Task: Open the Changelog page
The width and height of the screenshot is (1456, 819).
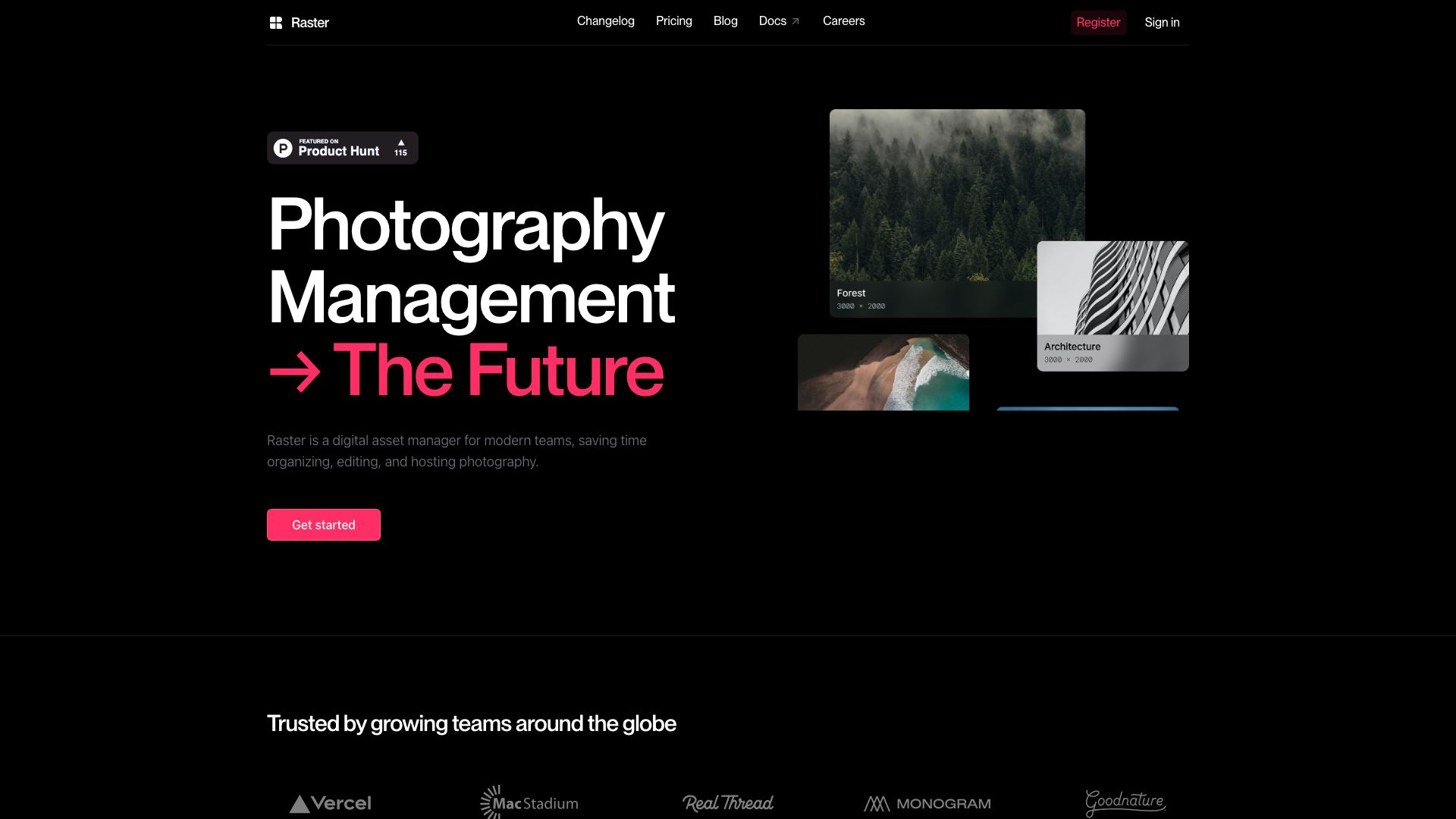Action: (605, 21)
